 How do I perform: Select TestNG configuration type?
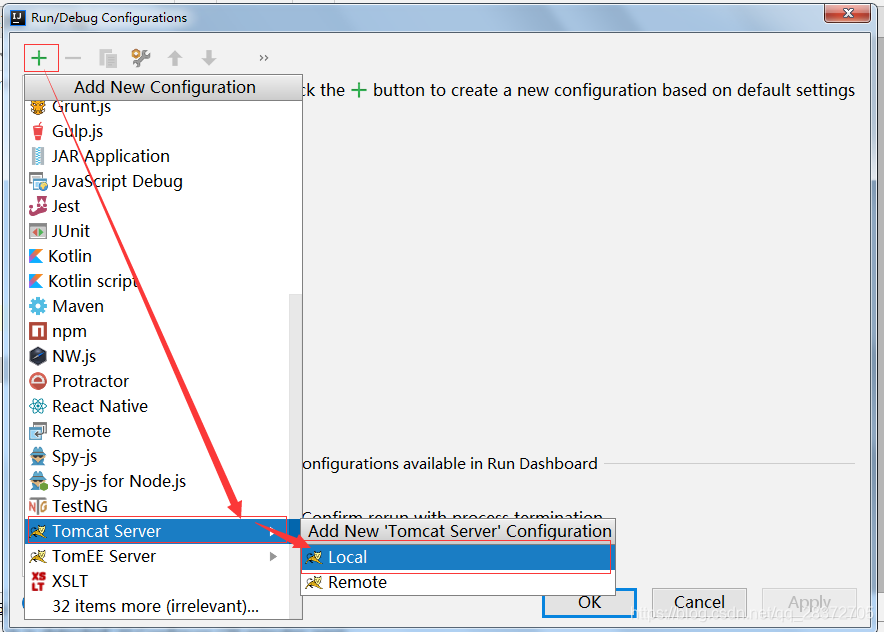[158, 506]
